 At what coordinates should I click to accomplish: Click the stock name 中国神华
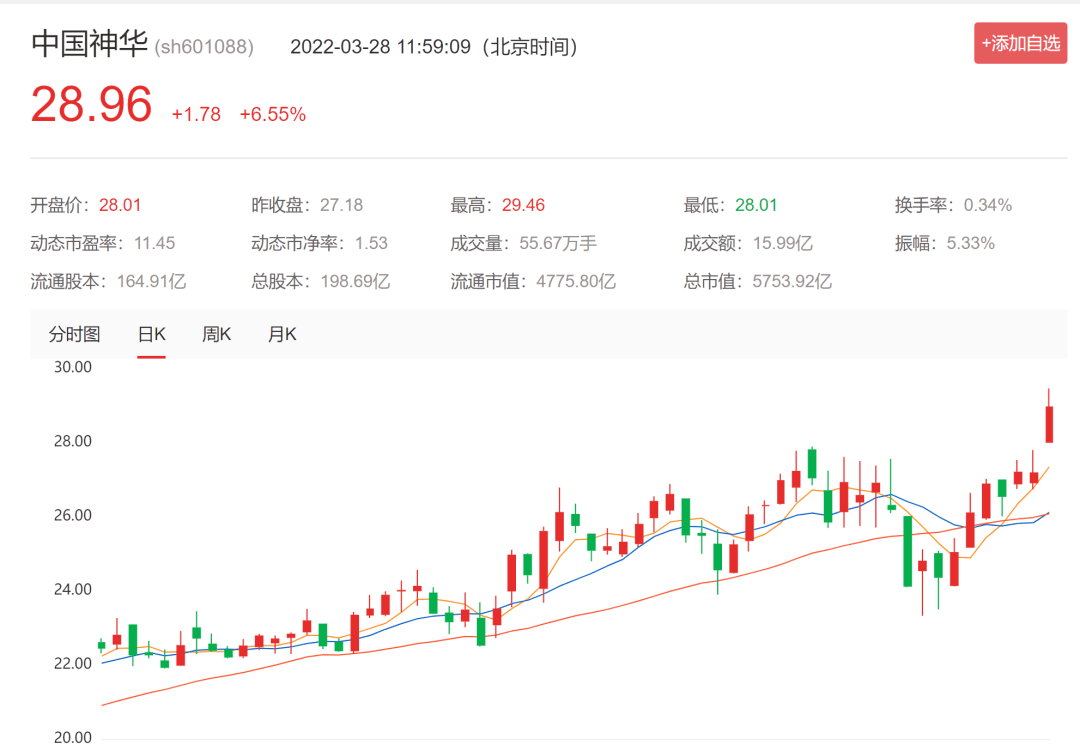click(88, 44)
